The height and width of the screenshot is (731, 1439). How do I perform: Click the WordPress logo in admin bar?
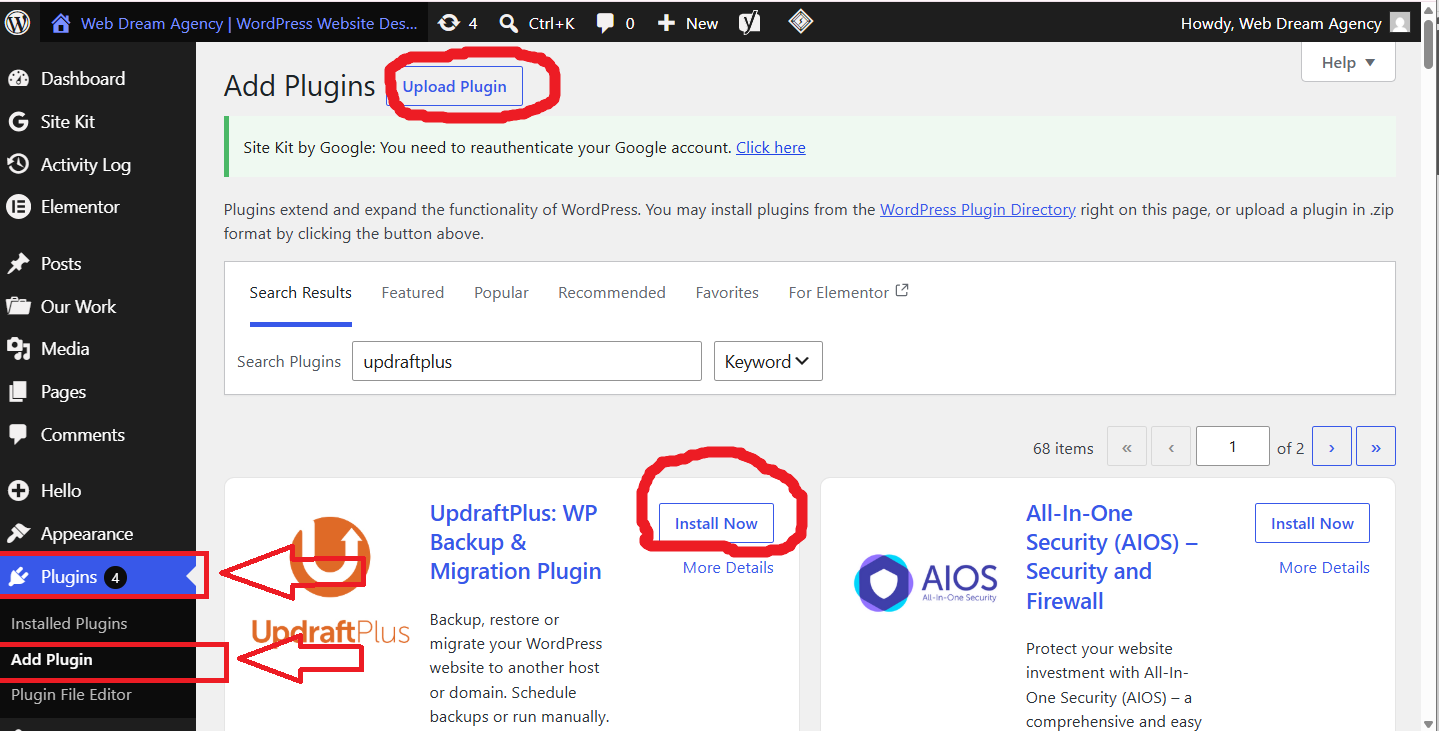(17, 23)
